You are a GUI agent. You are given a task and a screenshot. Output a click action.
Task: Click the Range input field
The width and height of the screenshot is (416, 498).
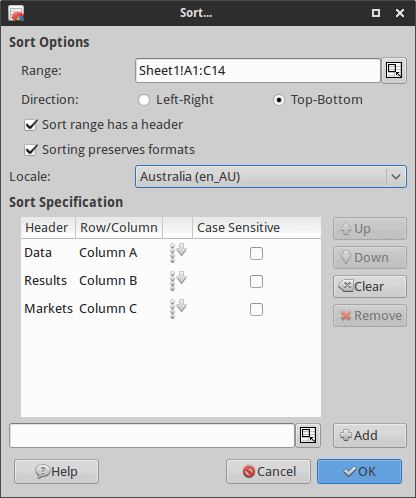pos(258,70)
